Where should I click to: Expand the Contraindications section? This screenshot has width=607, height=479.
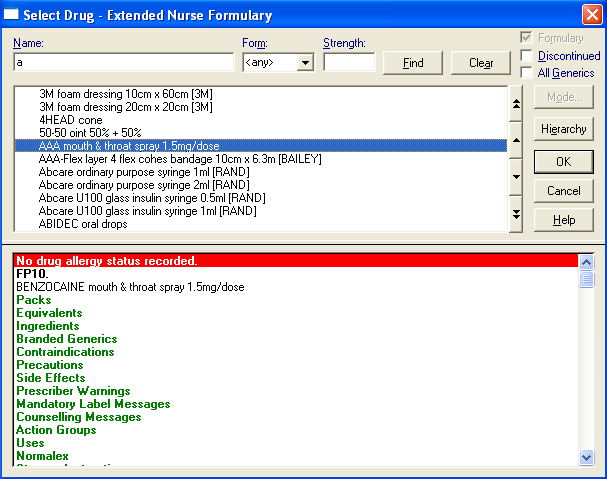click(x=66, y=352)
